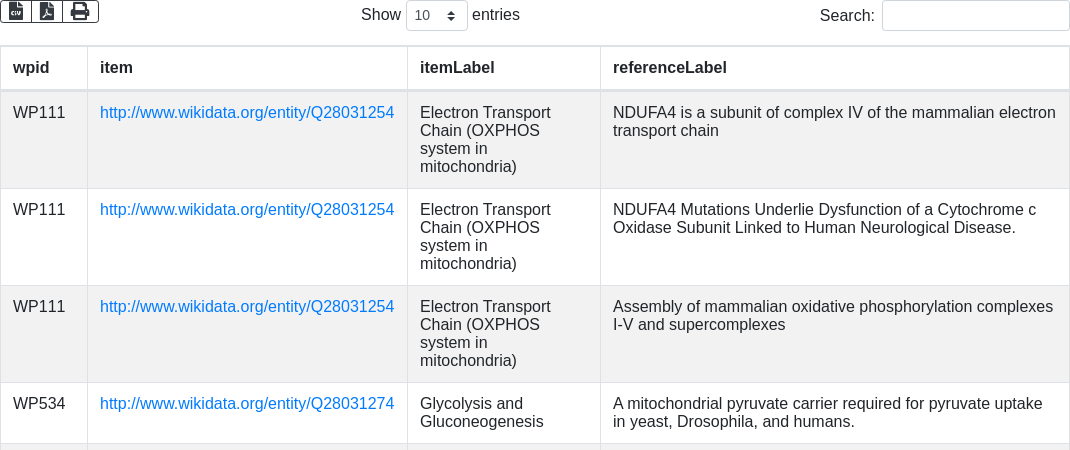Open first row Q28031254 Wikidata link
Screen dimensions: 1070x450
pos(247,113)
